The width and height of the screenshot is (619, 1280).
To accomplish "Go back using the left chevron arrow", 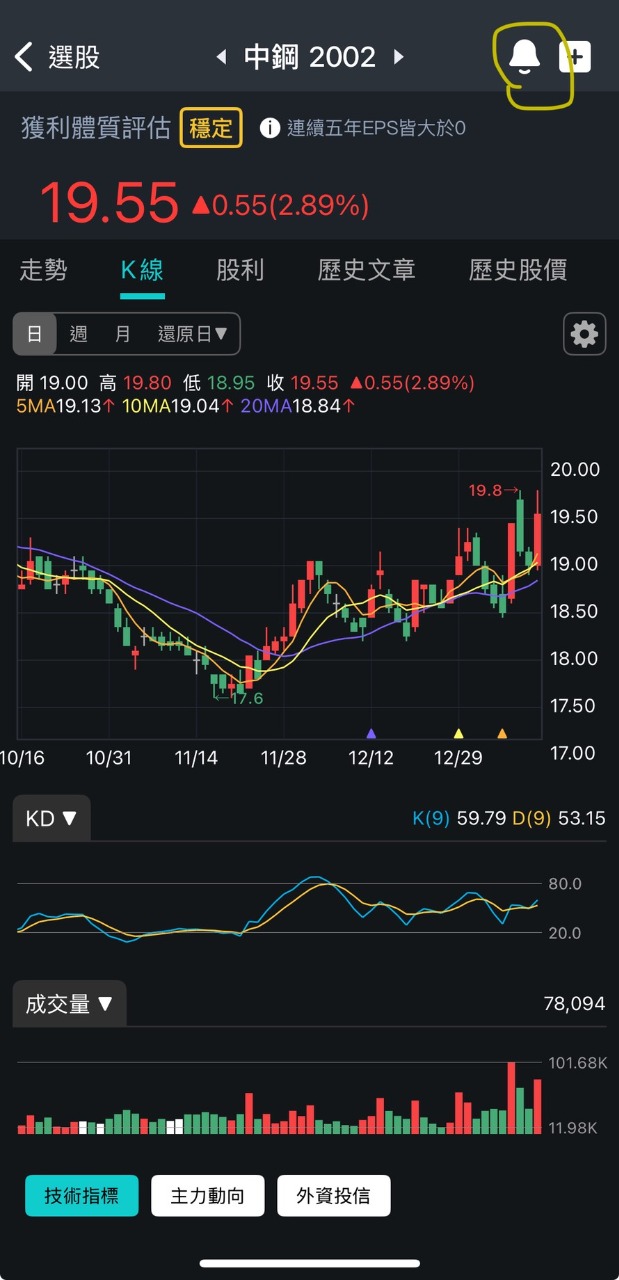I will [25, 57].
